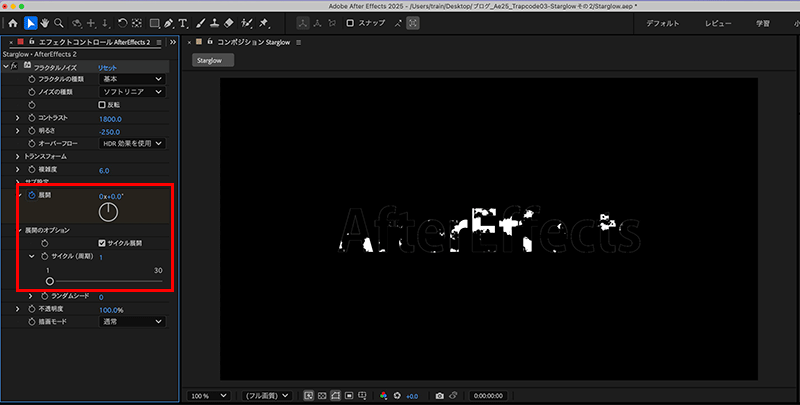Click the Show Snapshot icon
This screenshot has width=800, height=405.
(453, 396)
